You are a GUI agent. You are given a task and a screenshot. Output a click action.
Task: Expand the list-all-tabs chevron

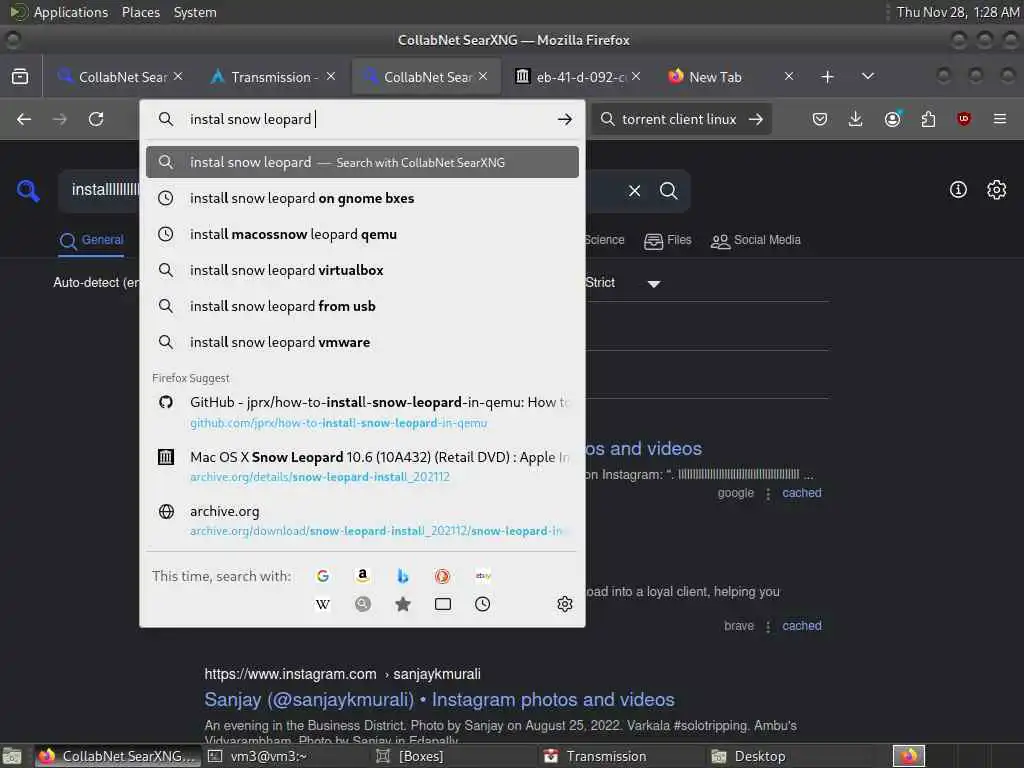pos(868,76)
